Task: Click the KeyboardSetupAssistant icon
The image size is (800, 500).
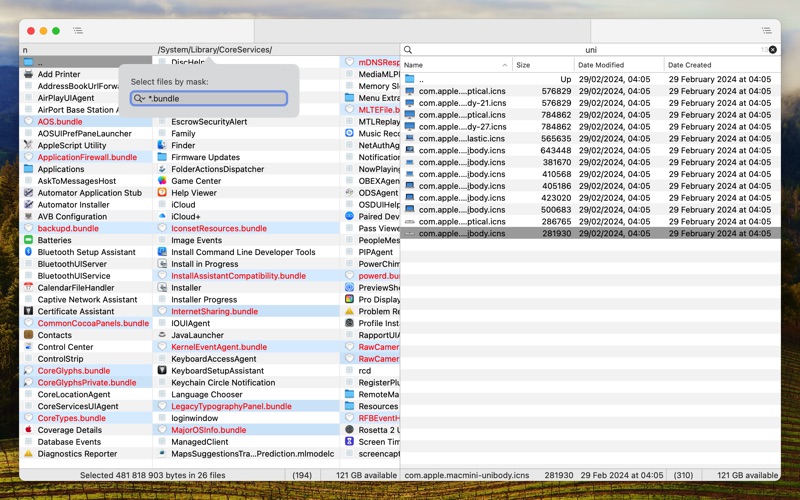Action: point(162,370)
